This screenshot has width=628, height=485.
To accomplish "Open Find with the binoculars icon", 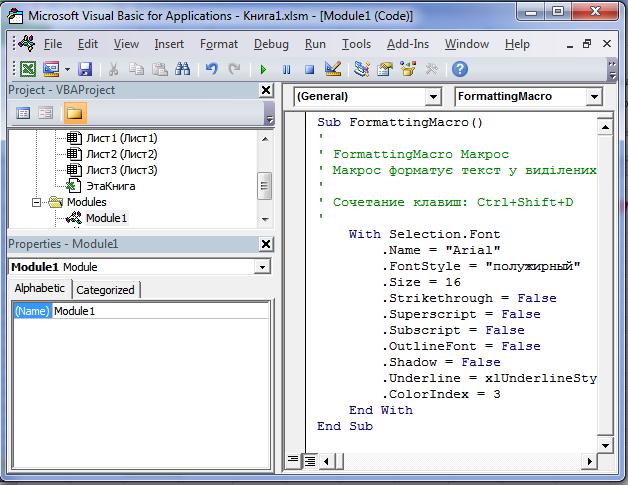I will click(183, 69).
